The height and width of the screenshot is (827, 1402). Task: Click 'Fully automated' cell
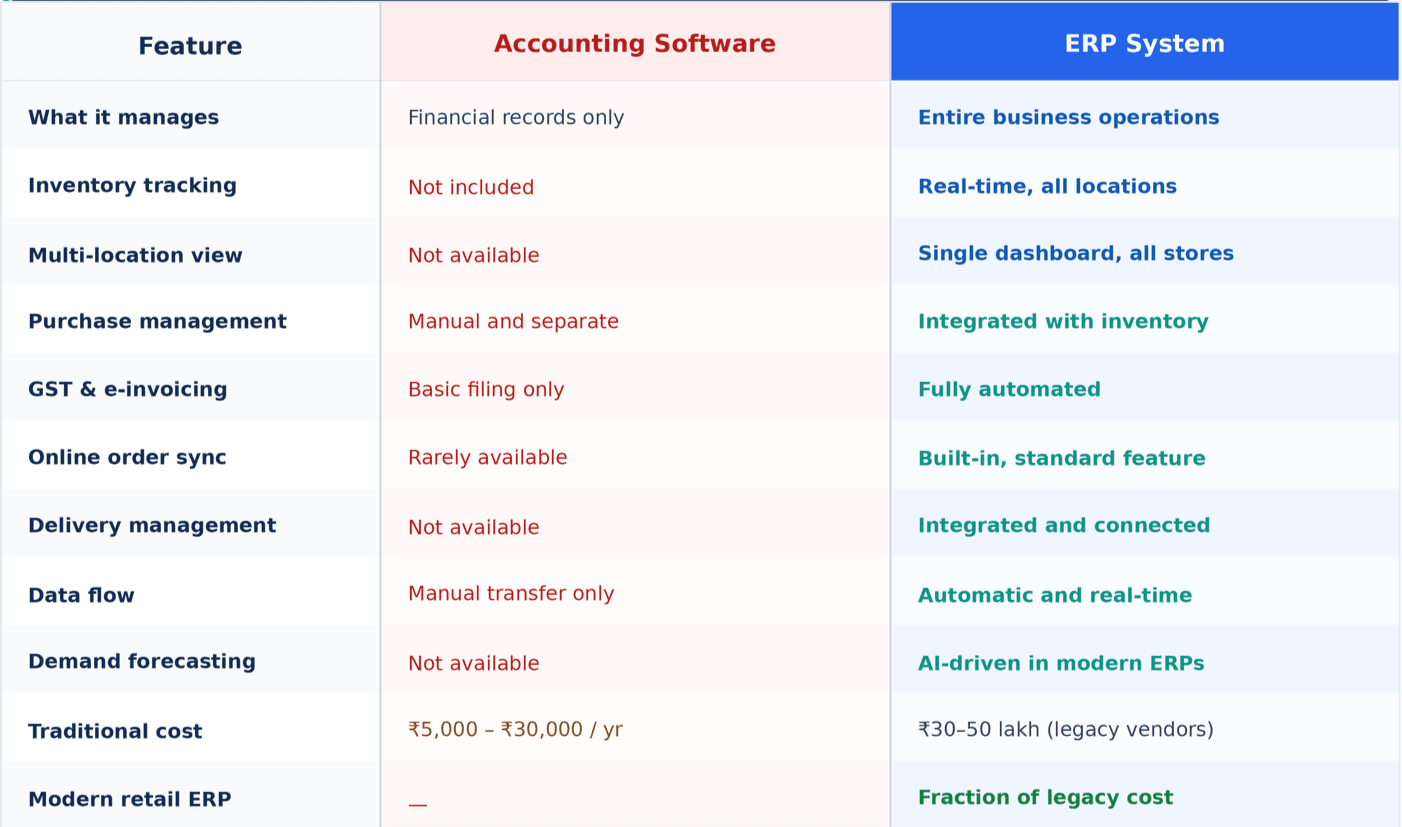click(1009, 390)
